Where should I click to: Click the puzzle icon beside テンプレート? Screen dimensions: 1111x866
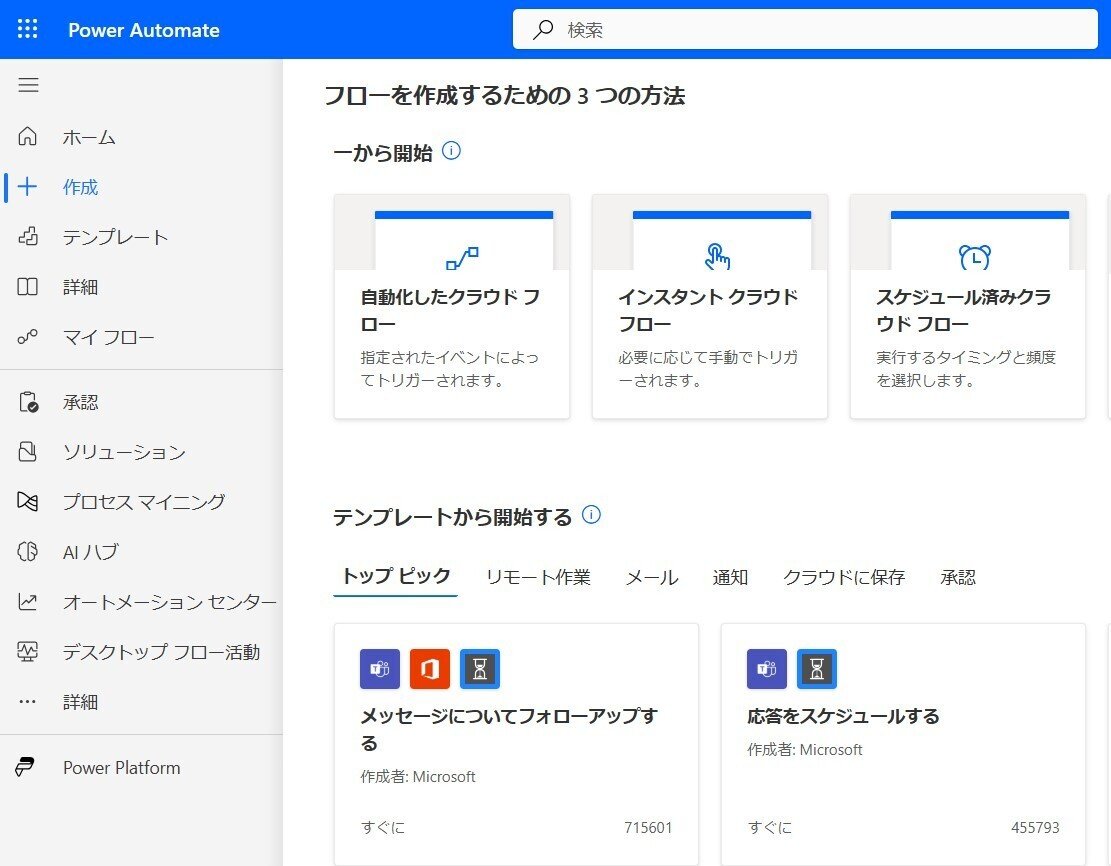[28, 237]
